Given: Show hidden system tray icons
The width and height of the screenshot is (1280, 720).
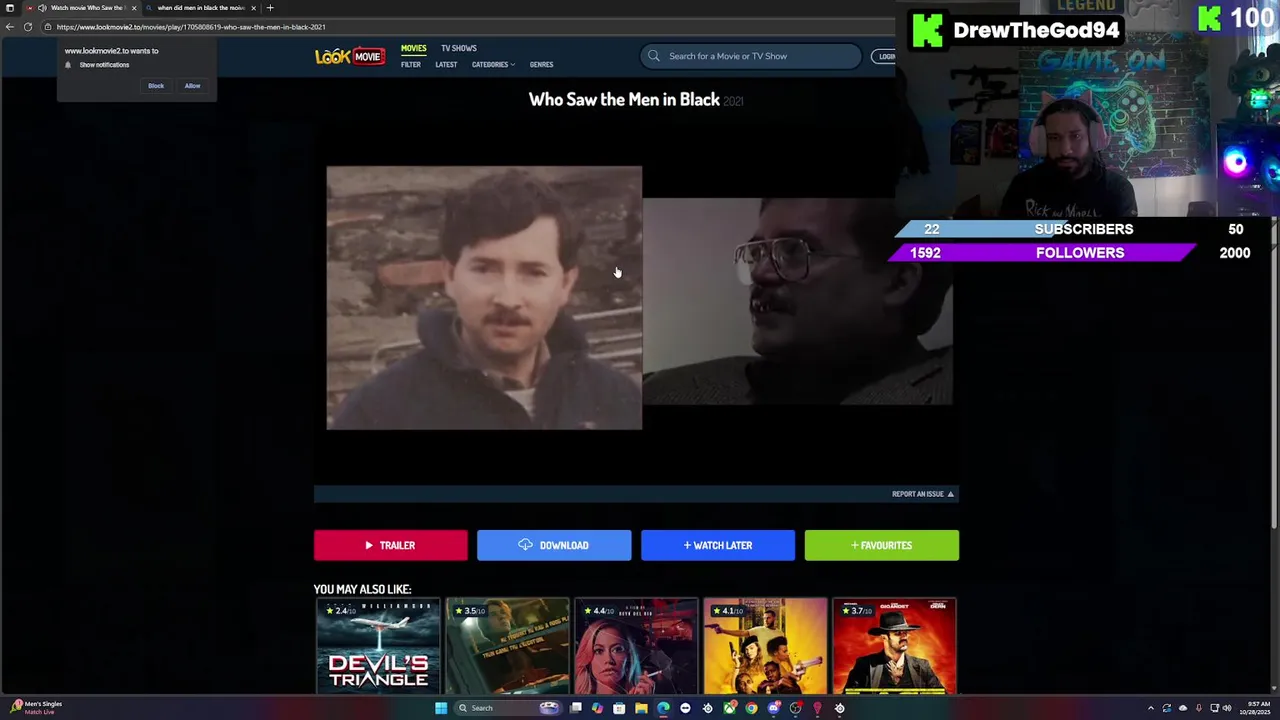Looking at the screenshot, I should [x=1150, y=708].
